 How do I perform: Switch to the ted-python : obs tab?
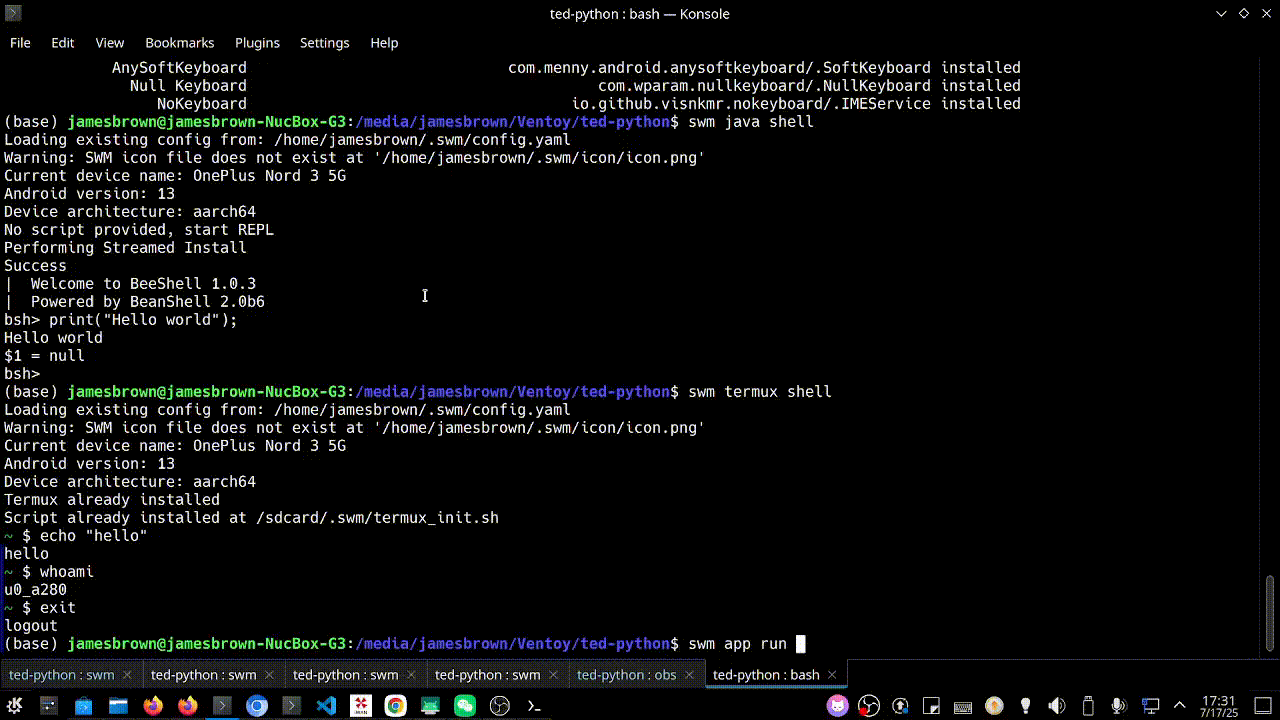[625, 675]
